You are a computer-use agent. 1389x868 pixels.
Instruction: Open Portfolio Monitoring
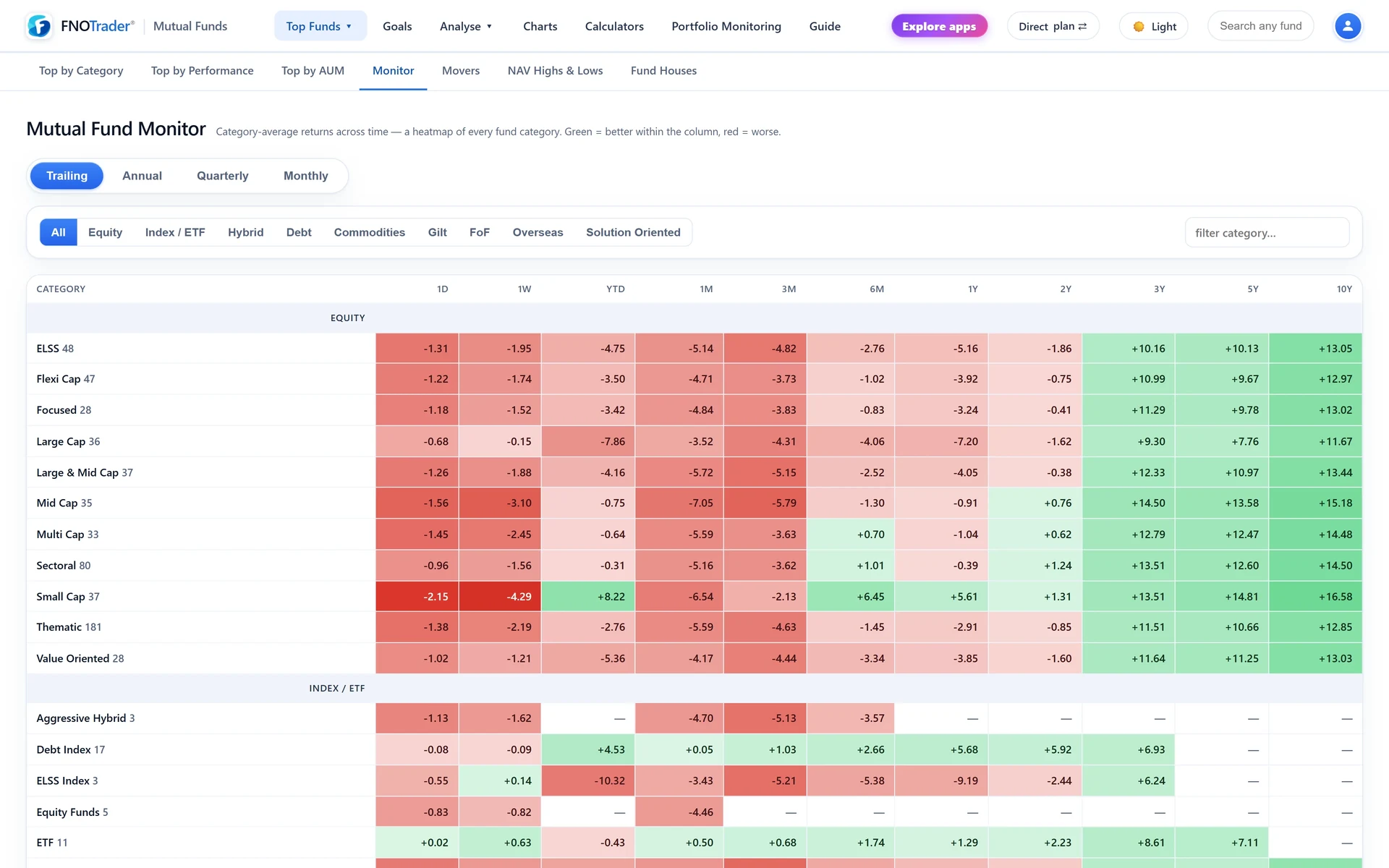pyautogui.click(x=726, y=26)
